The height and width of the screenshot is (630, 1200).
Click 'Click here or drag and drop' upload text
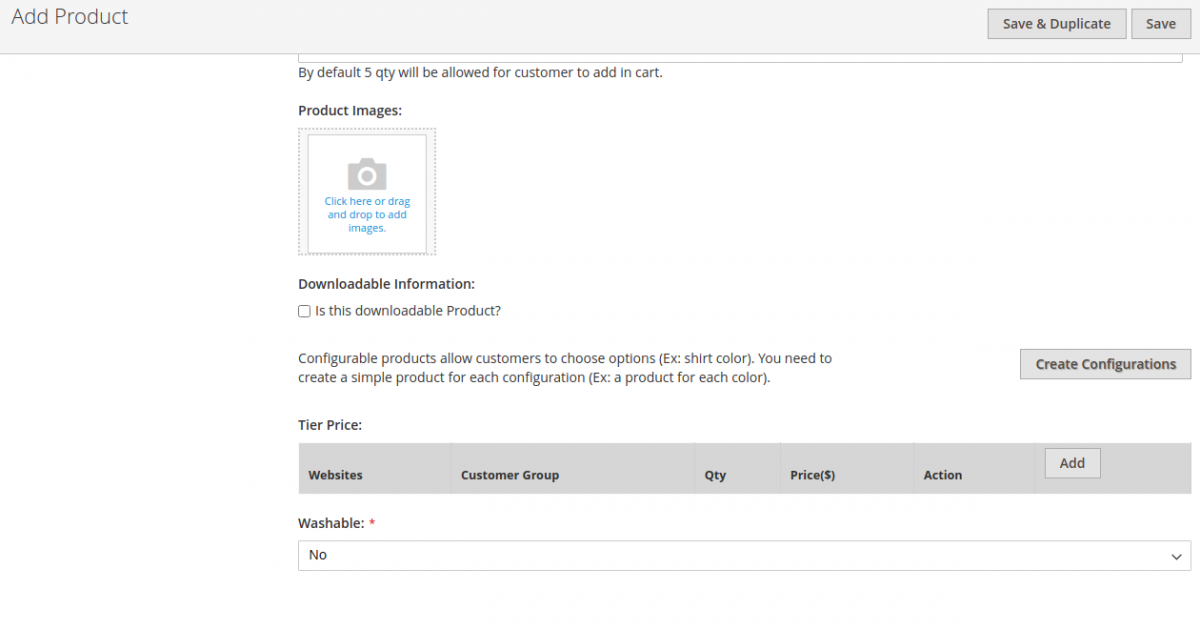[x=367, y=215]
